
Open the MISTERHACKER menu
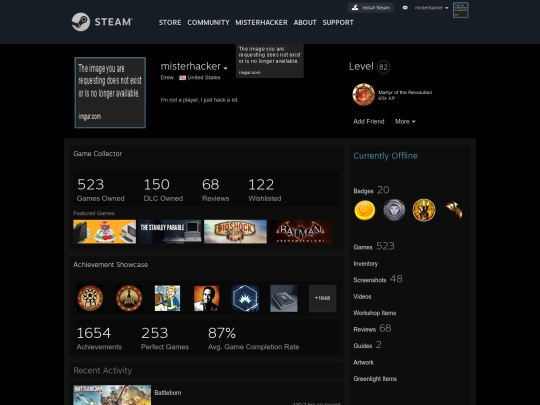tap(261, 22)
